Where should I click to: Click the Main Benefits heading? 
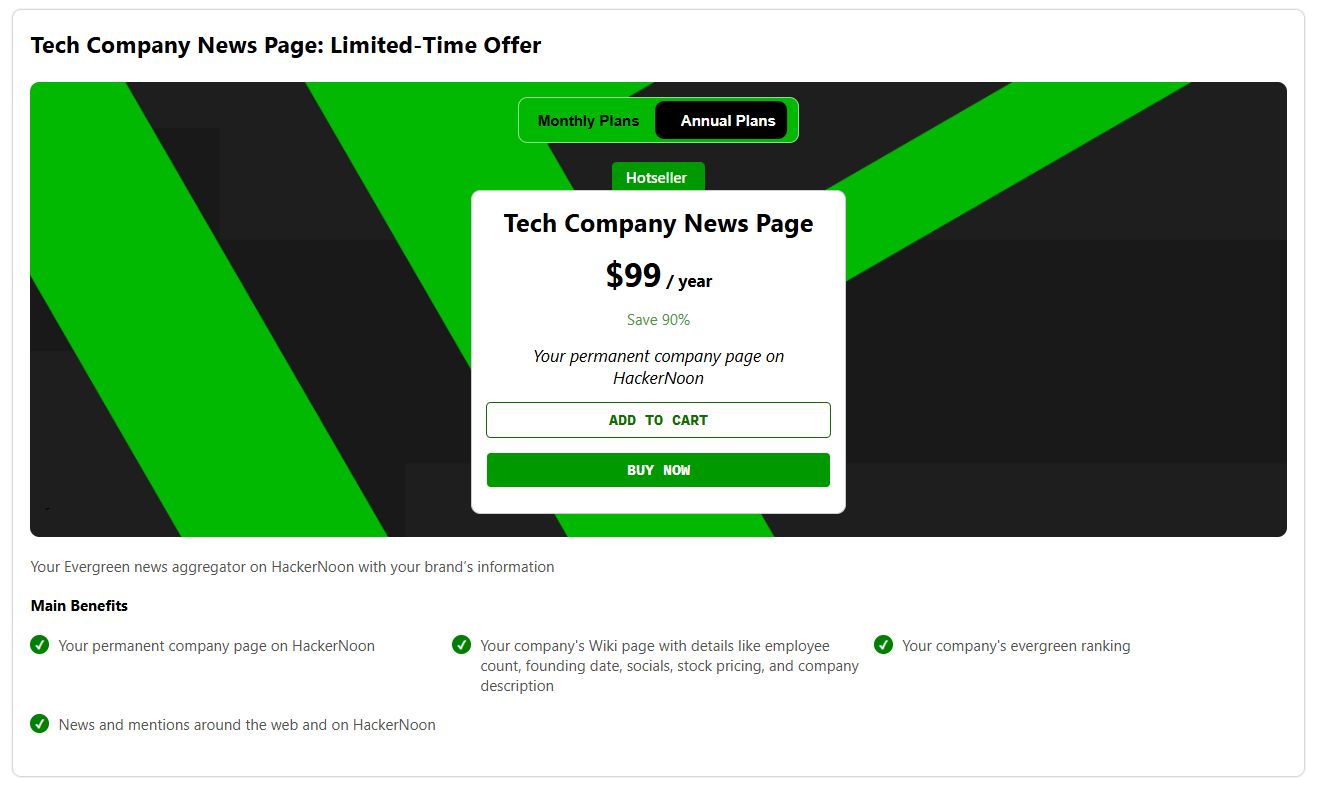pyautogui.click(x=79, y=606)
